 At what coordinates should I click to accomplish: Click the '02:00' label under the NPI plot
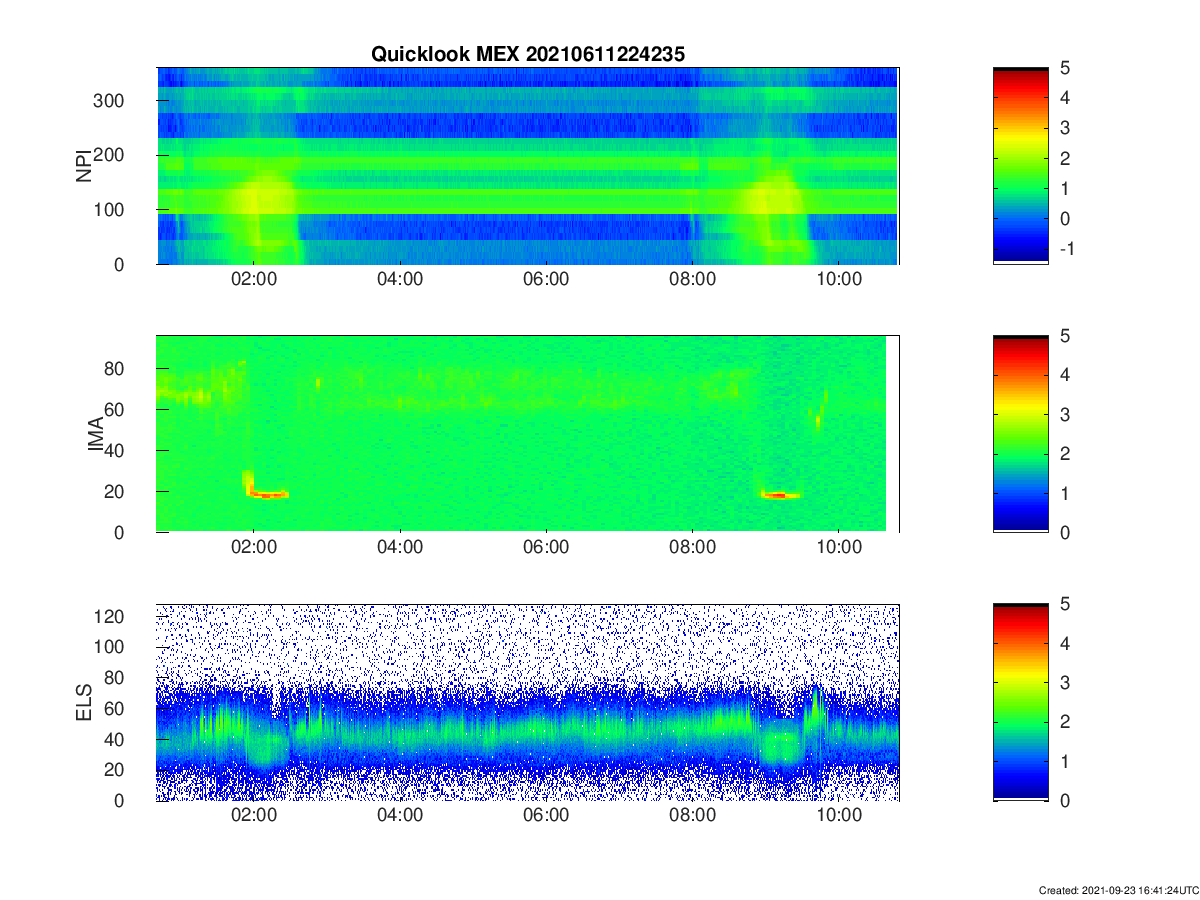click(x=254, y=280)
